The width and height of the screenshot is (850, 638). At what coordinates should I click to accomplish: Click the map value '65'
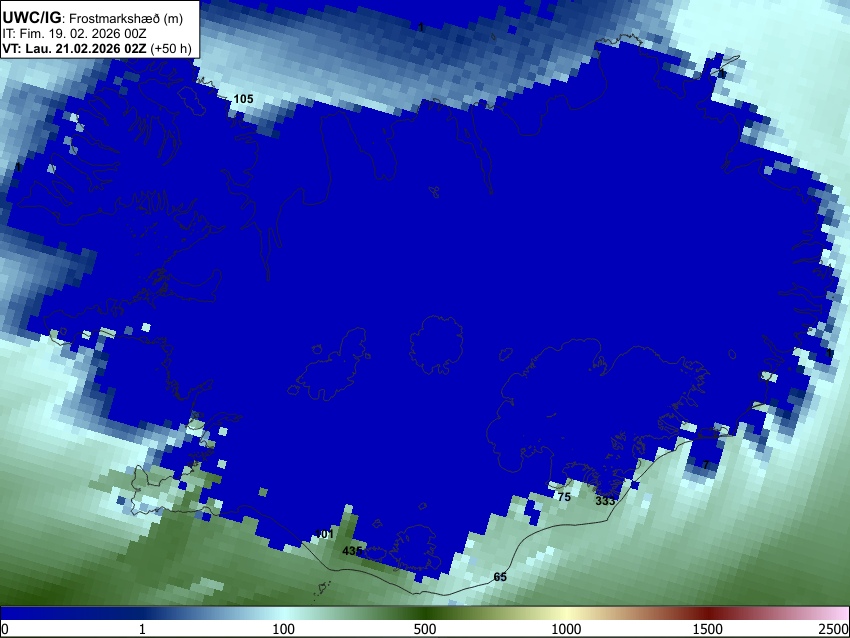tap(500, 577)
